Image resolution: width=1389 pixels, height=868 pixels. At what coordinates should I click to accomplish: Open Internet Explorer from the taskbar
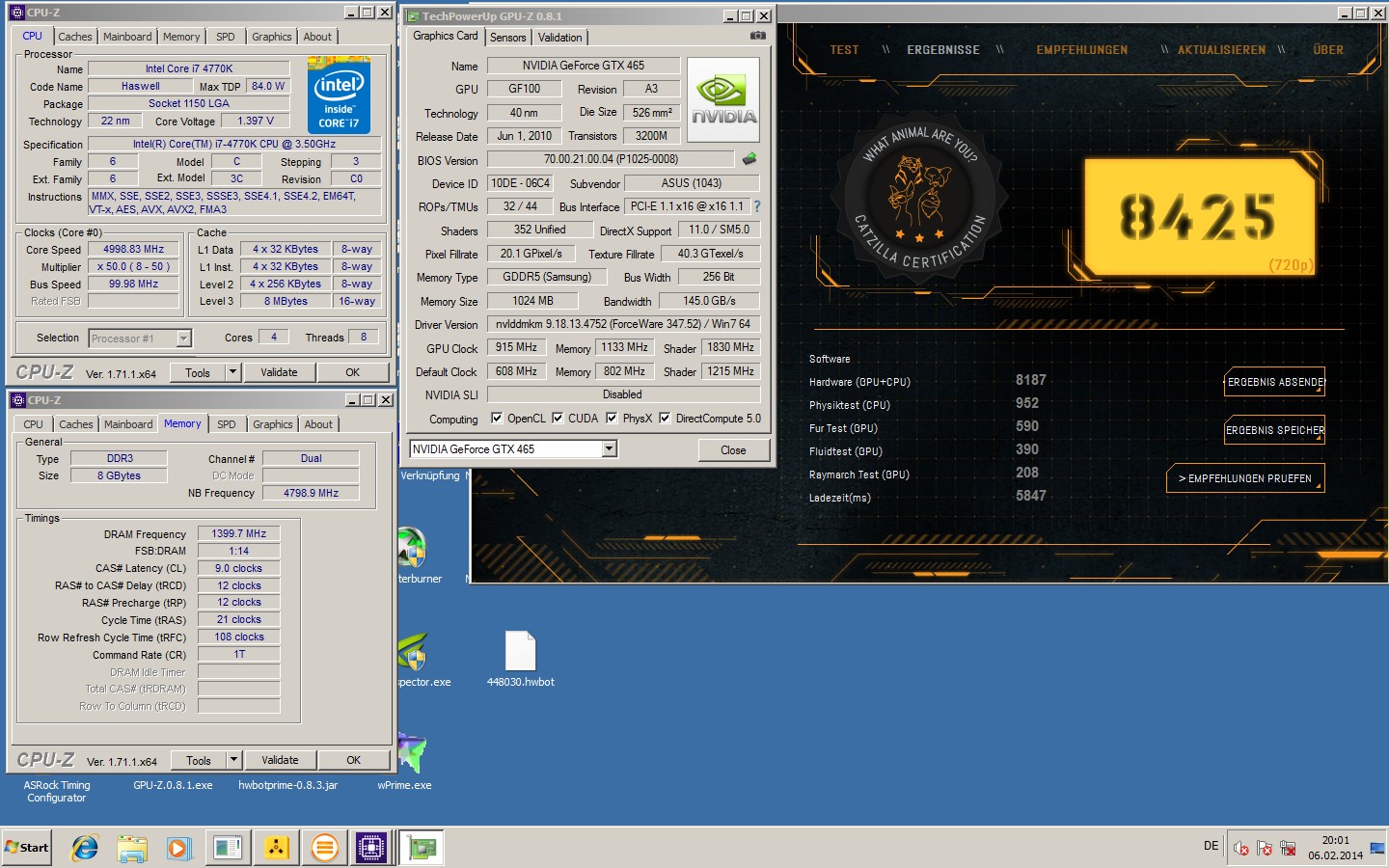[x=85, y=848]
